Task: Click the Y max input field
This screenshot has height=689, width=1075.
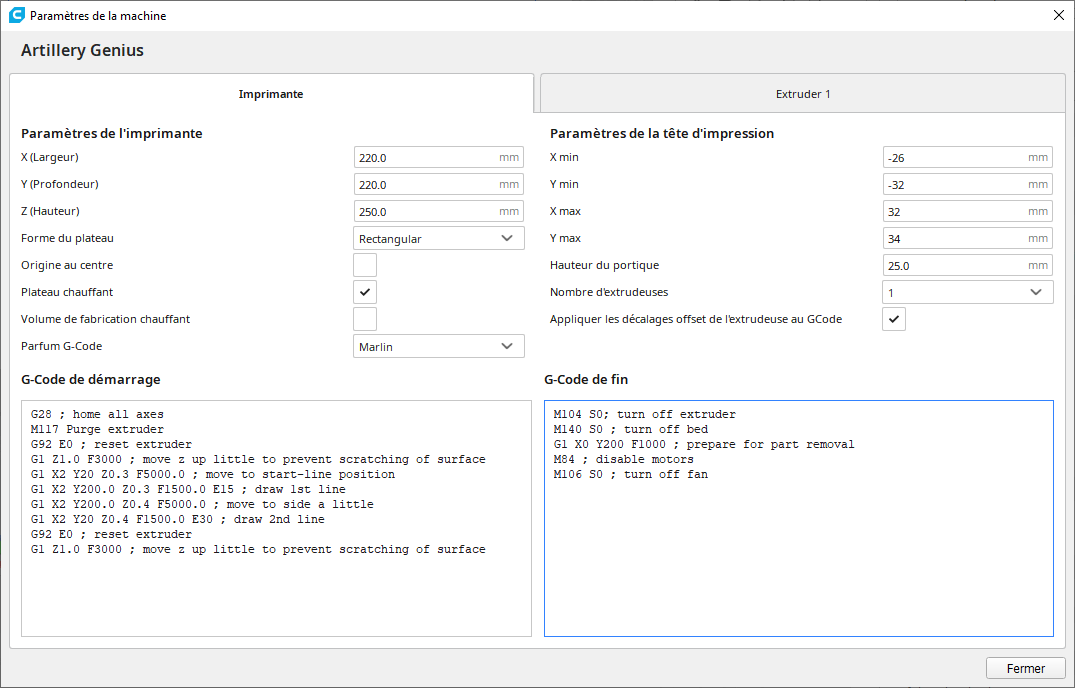Action: [x=967, y=239]
